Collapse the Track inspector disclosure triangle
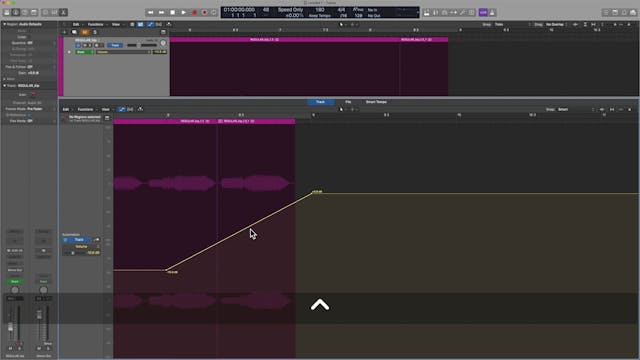 pos(4,86)
